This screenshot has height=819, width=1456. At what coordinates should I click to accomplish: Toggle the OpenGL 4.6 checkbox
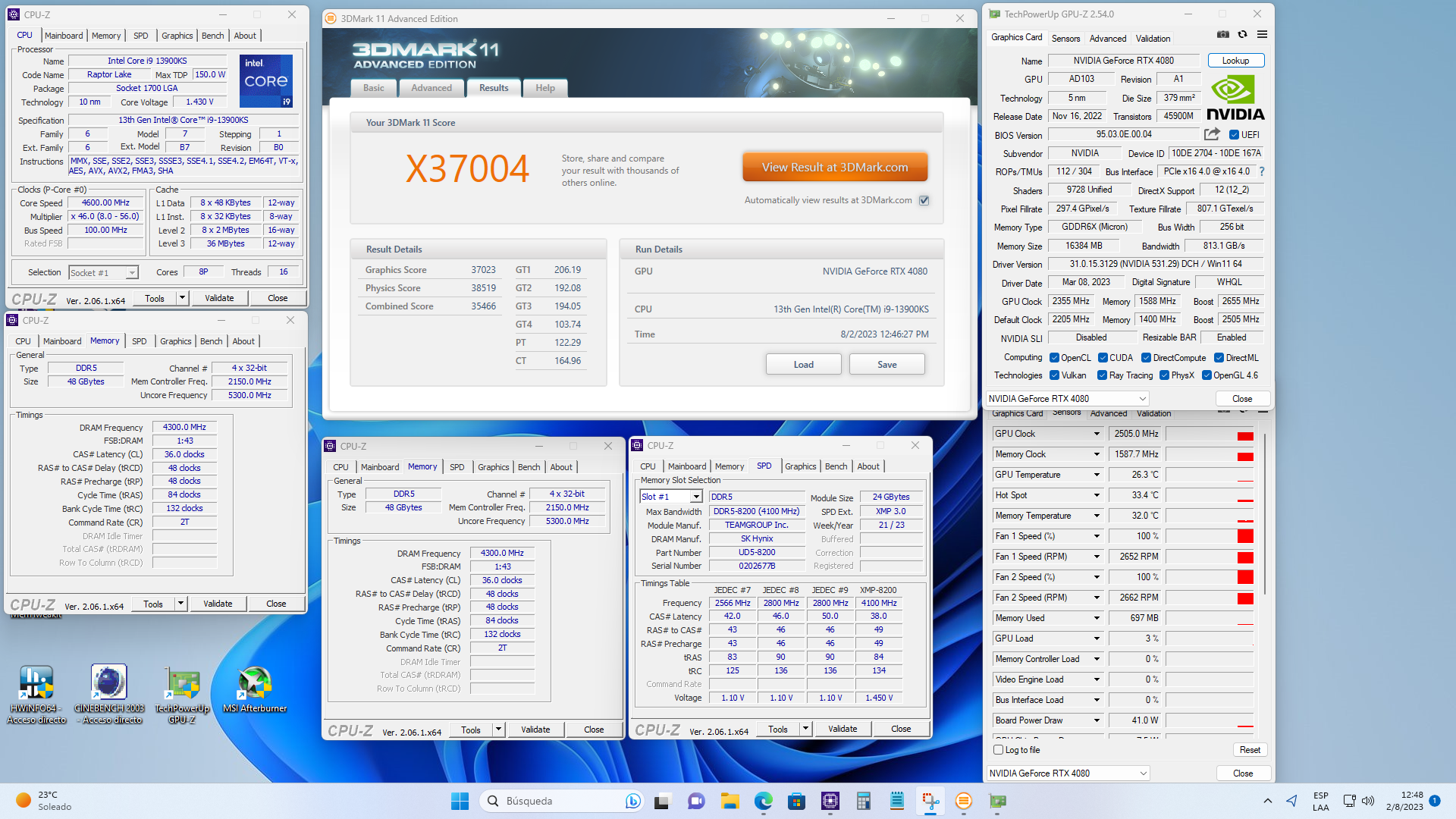pos(1207,375)
